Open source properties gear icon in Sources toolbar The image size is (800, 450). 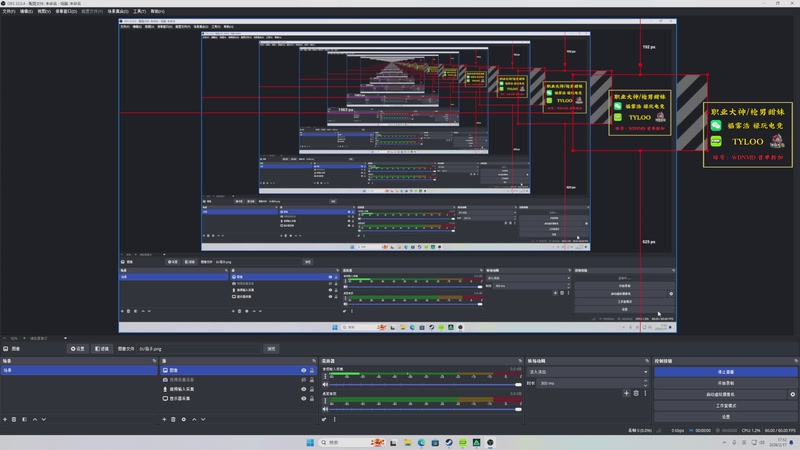pyautogui.click(x=184, y=419)
